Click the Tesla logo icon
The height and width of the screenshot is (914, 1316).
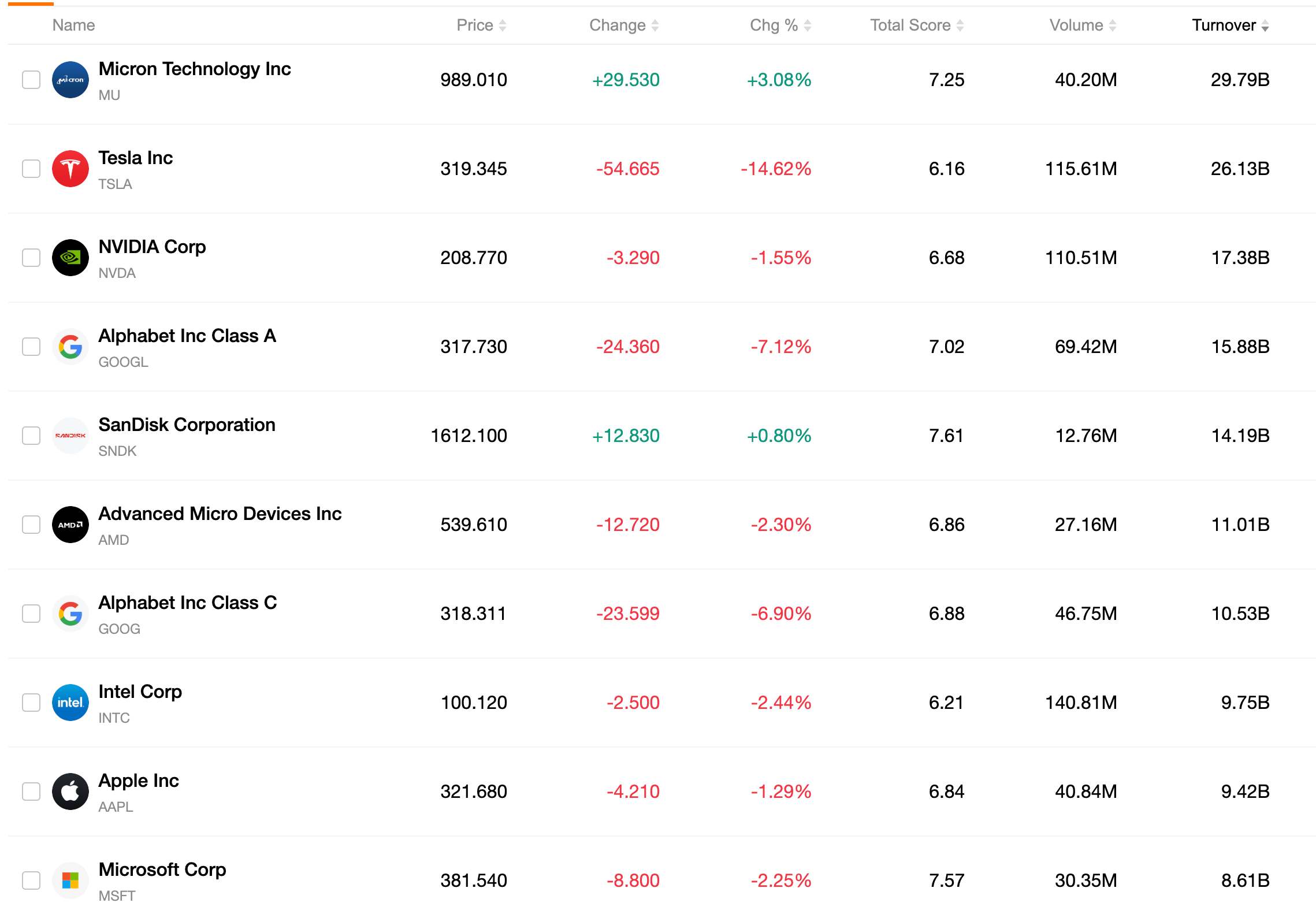point(70,169)
